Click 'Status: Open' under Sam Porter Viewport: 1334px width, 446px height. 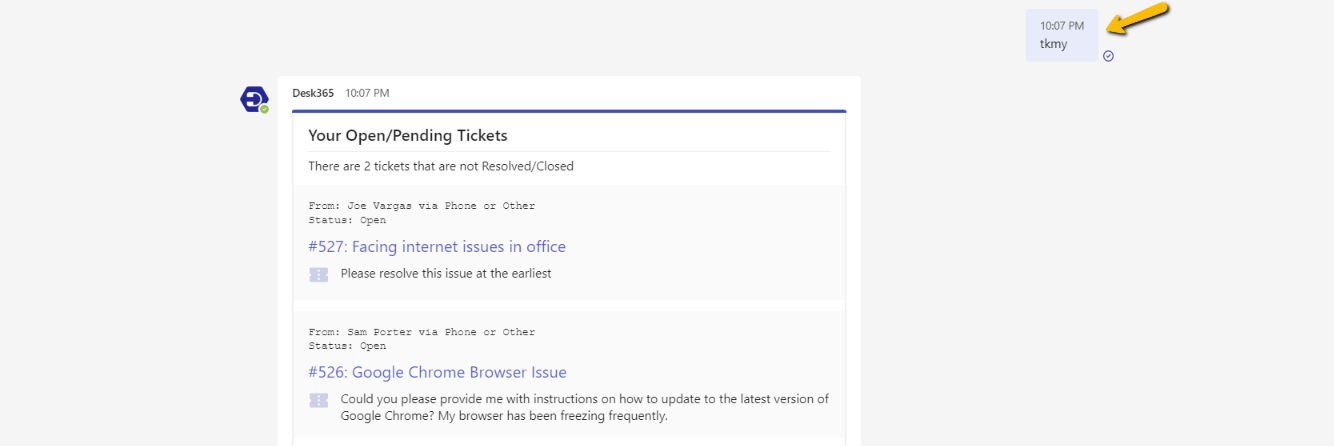(x=347, y=346)
